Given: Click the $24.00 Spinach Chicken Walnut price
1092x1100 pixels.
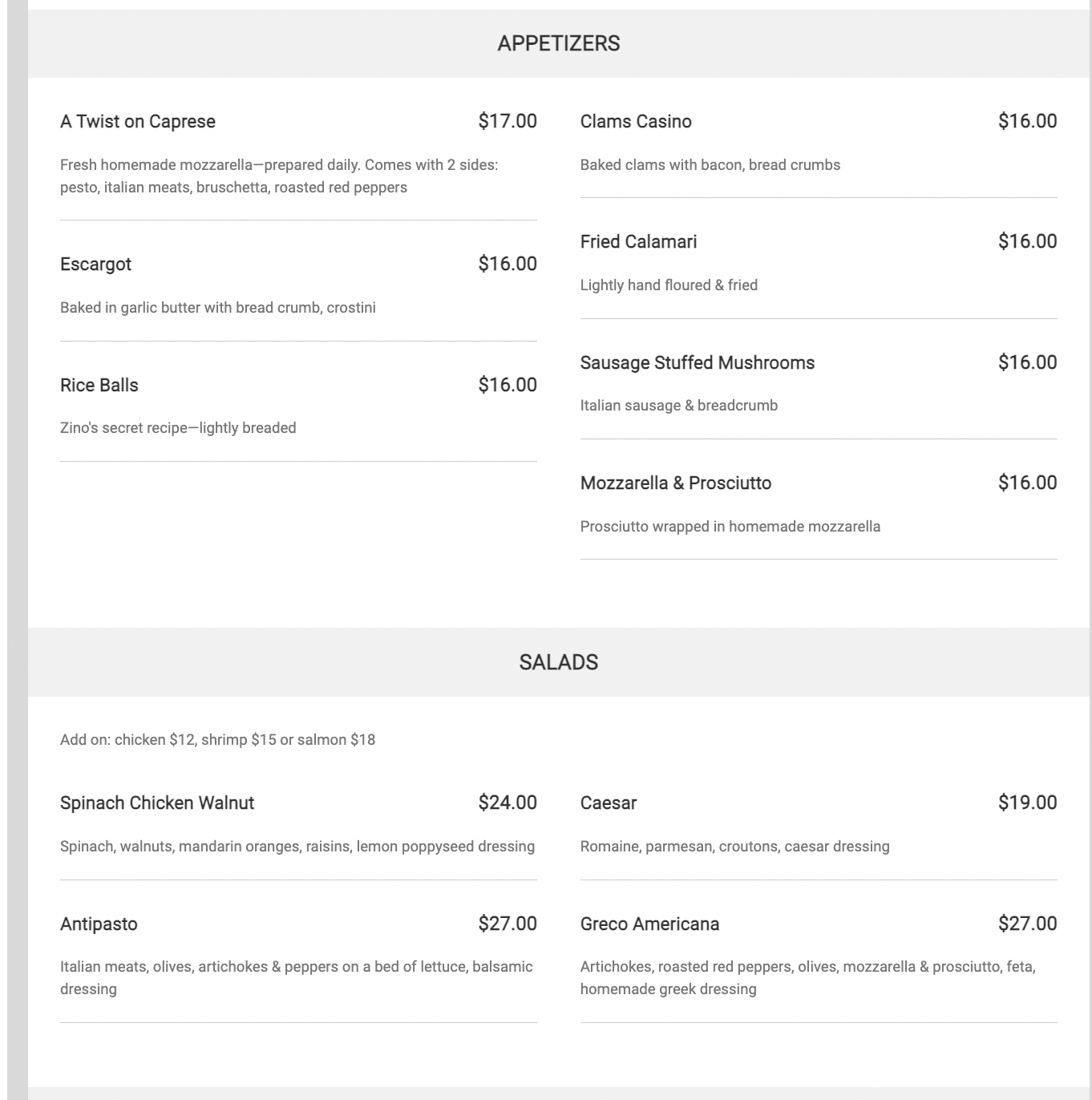Looking at the screenshot, I should click(508, 803).
